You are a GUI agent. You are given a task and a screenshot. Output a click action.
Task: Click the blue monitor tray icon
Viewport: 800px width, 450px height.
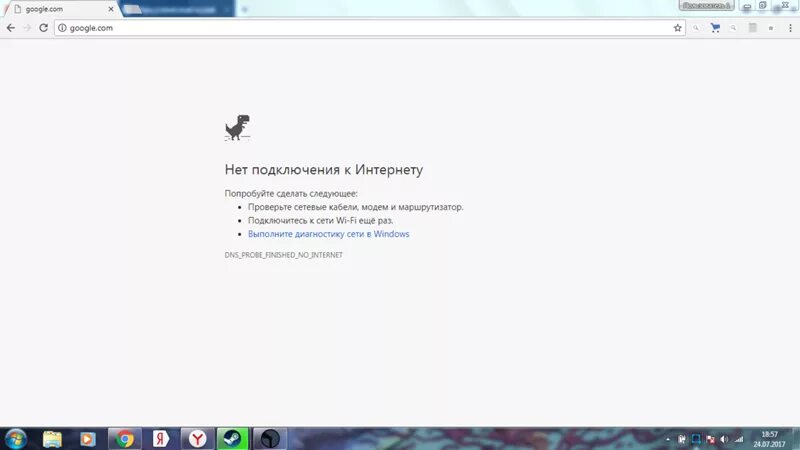coord(696,439)
